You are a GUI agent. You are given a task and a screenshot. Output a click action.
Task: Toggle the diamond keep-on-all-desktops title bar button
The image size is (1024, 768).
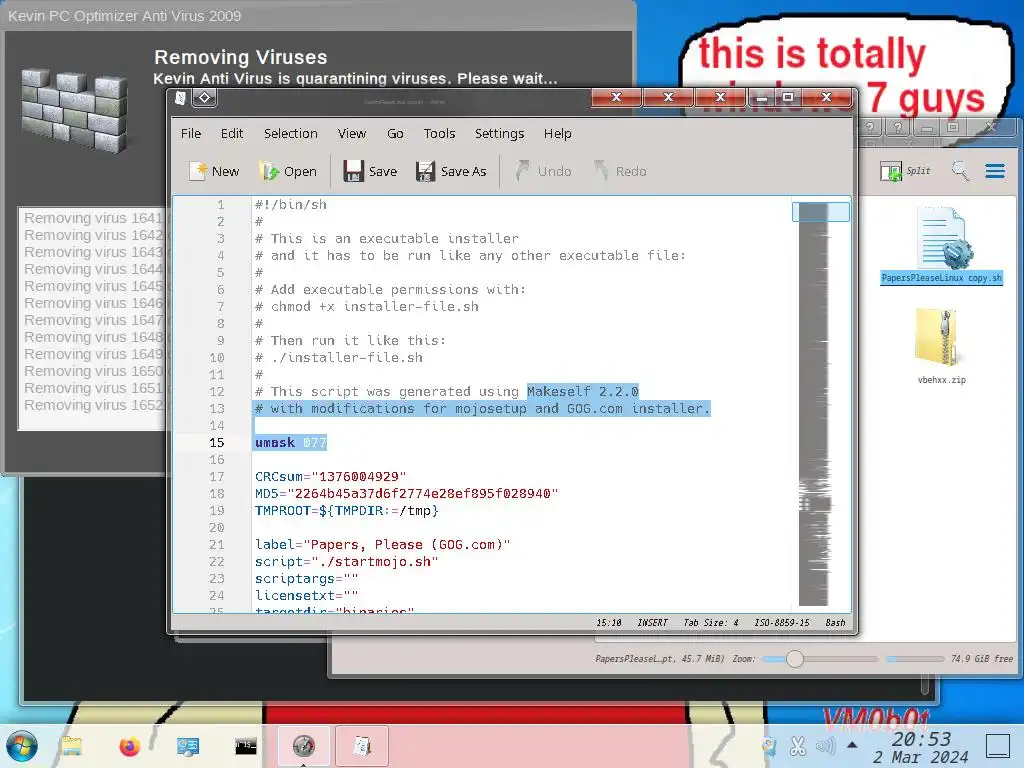204,98
